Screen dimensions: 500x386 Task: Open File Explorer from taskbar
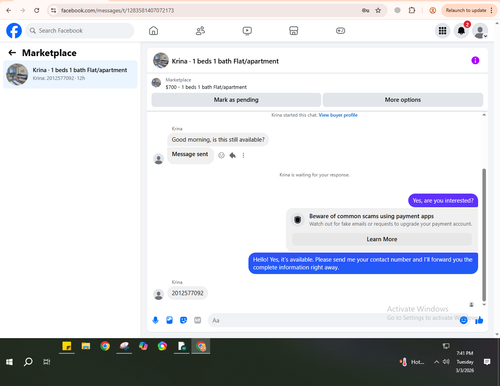click(x=86, y=346)
